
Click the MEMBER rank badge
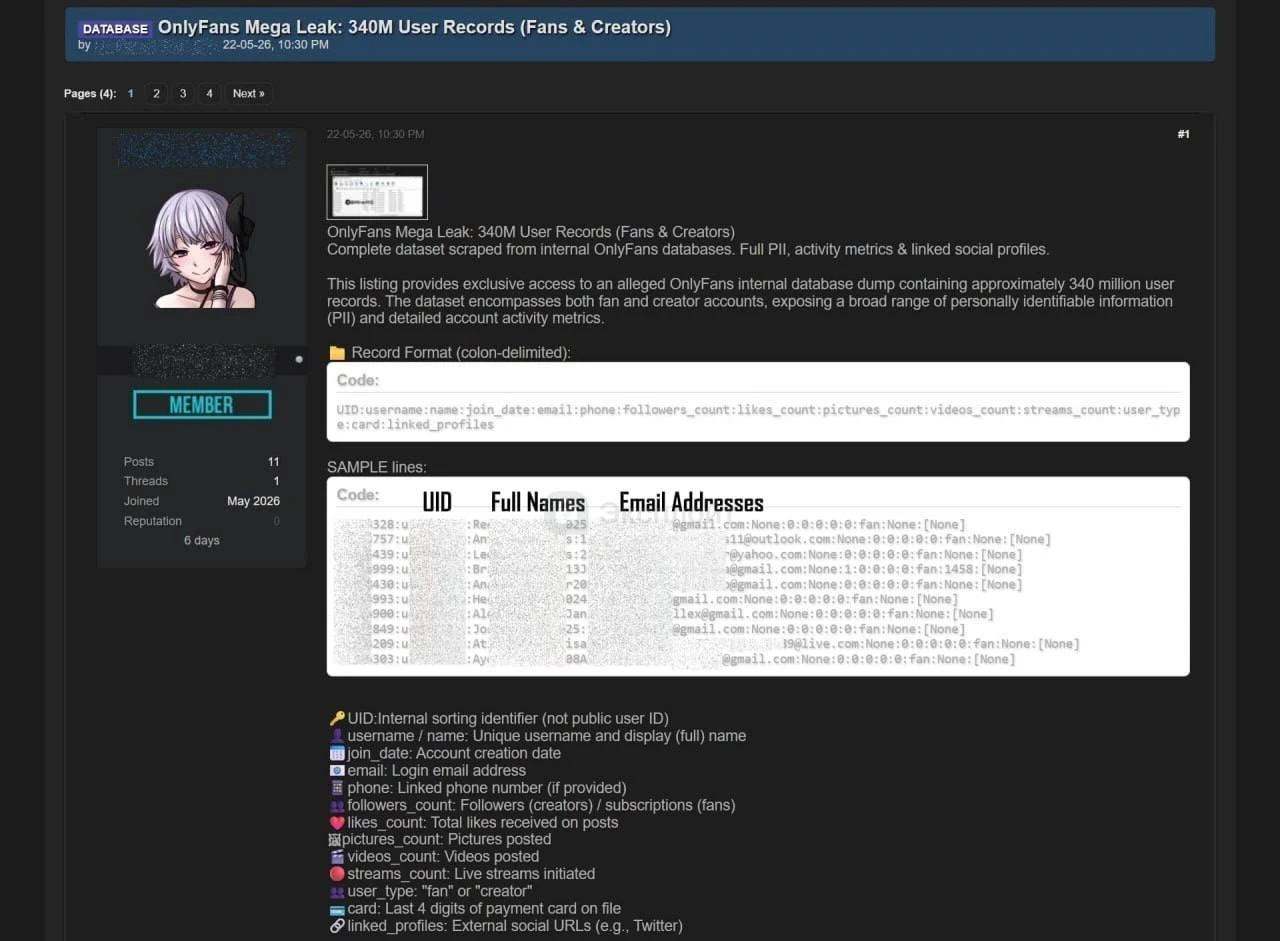(x=202, y=405)
